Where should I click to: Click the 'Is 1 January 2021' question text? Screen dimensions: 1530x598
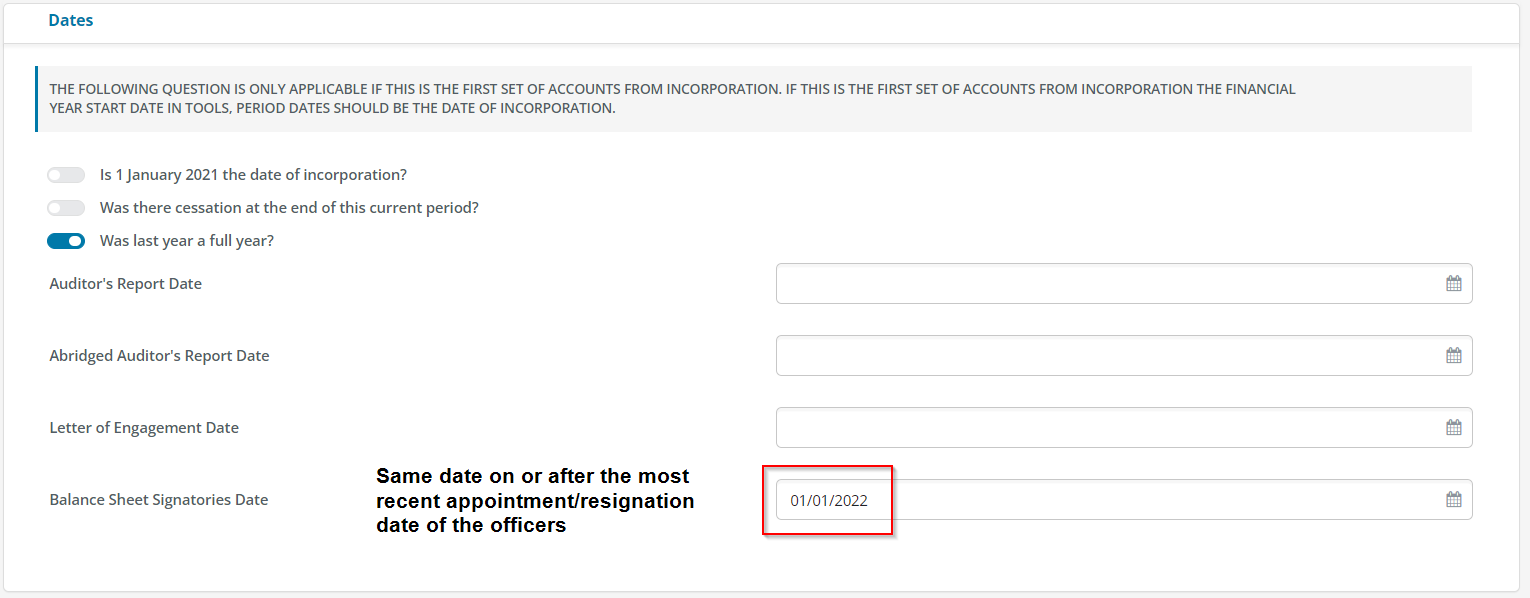pos(253,175)
